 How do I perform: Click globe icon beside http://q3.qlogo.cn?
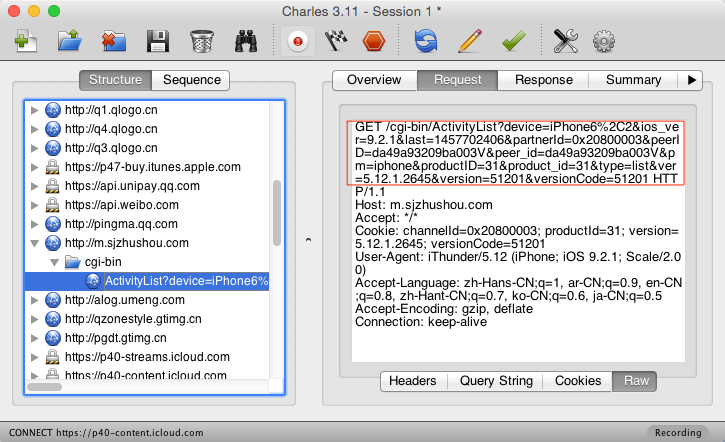53,148
